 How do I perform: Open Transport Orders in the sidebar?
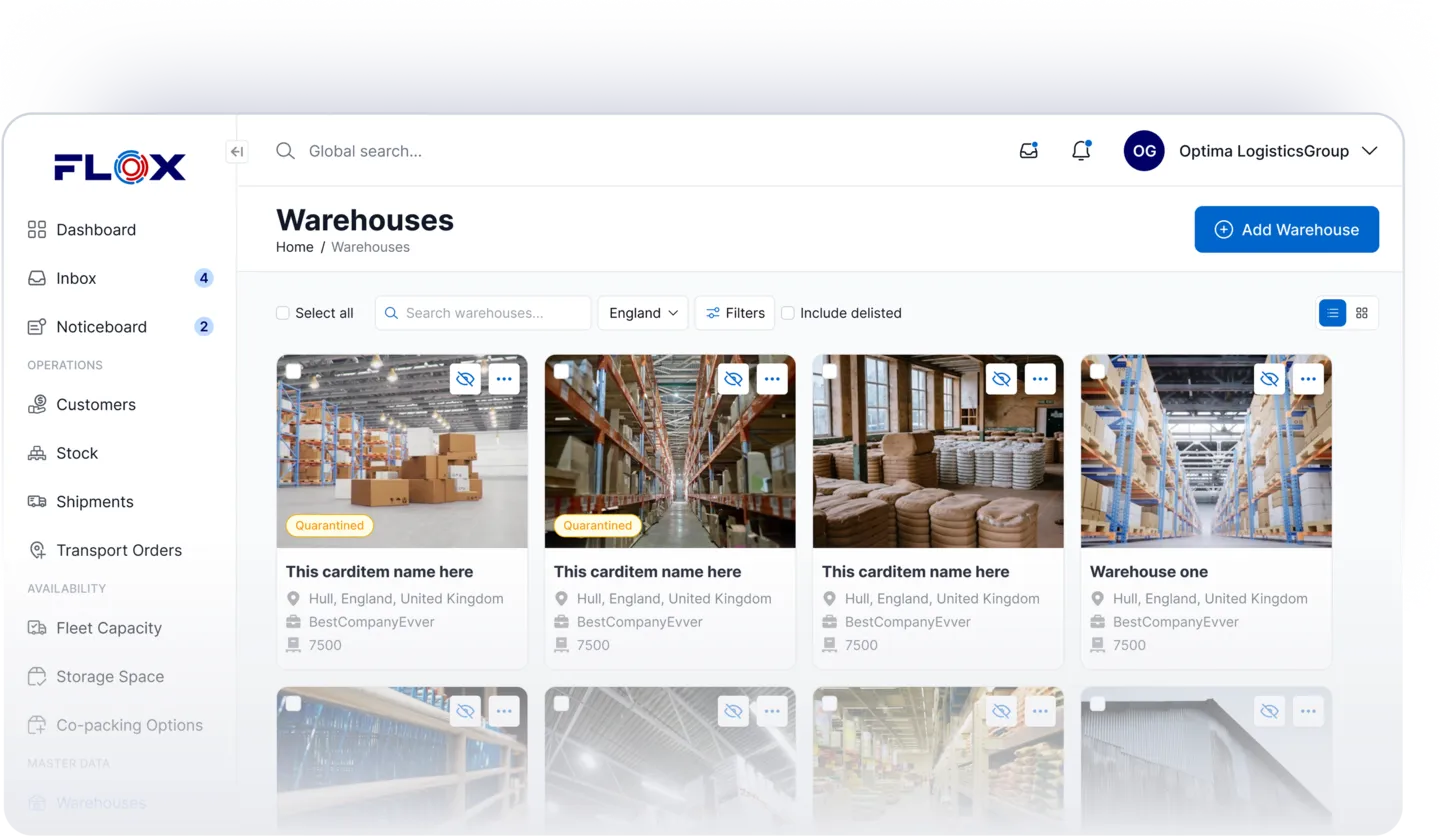pos(119,550)
